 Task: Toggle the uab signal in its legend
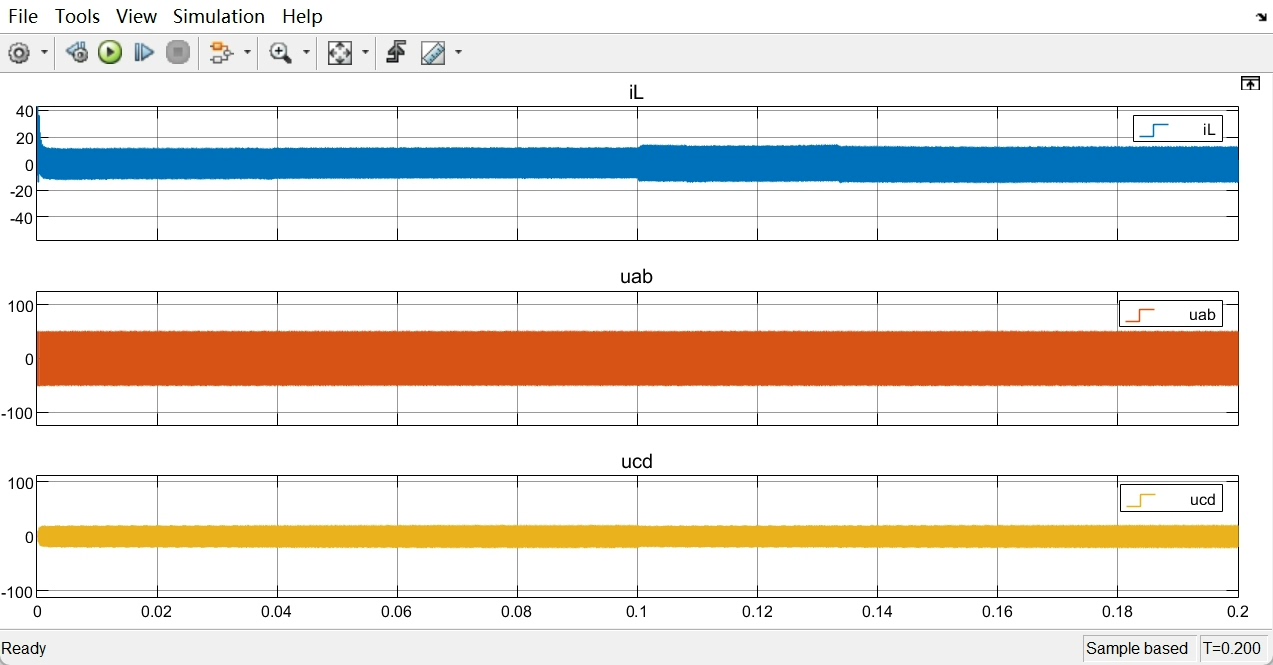coord(1171,313)
